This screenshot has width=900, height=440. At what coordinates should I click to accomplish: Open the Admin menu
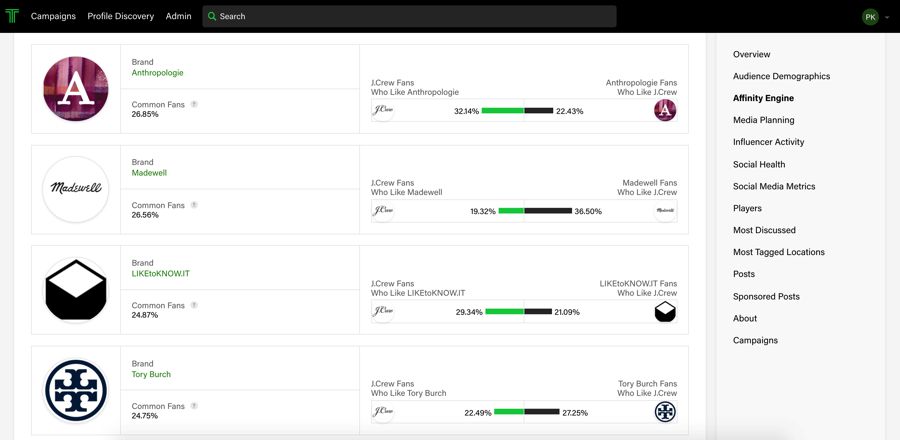tap(179, 16)
